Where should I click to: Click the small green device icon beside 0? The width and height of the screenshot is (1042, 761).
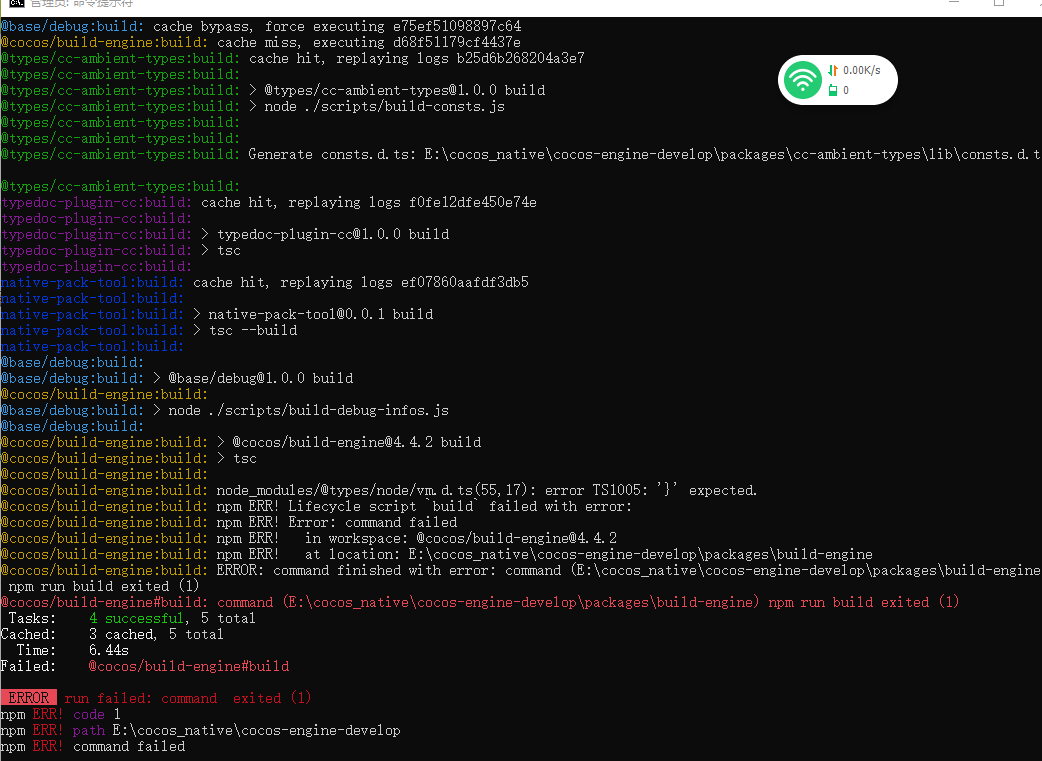click(x=833, y=90)
